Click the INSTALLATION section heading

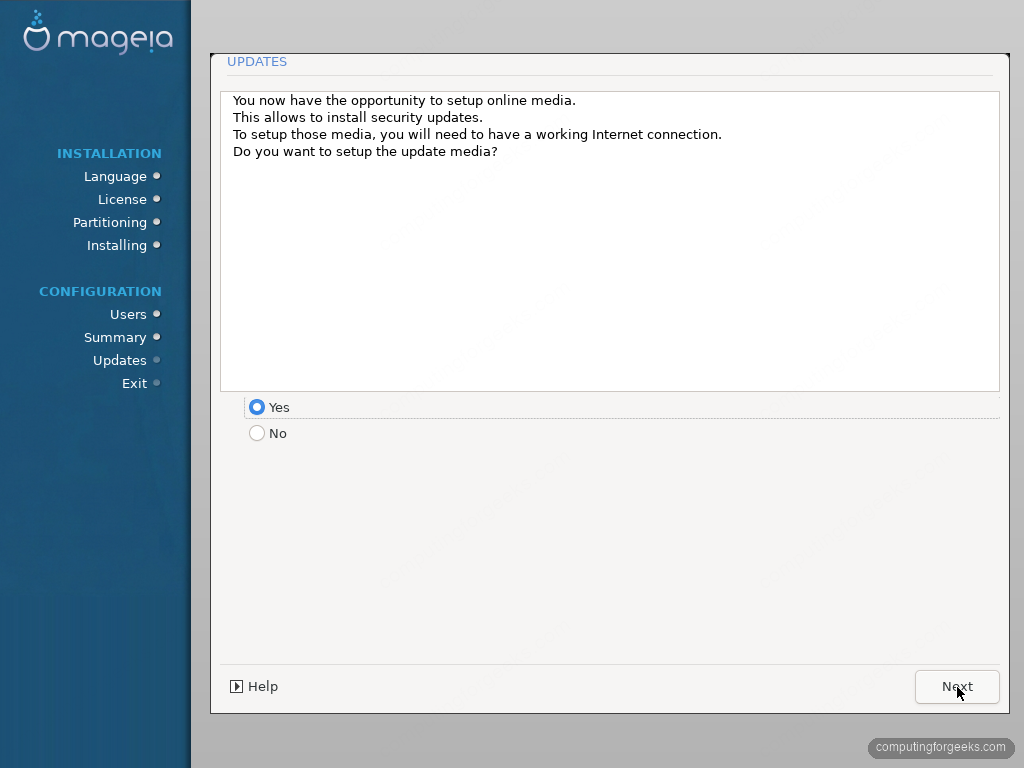[109, 153]
